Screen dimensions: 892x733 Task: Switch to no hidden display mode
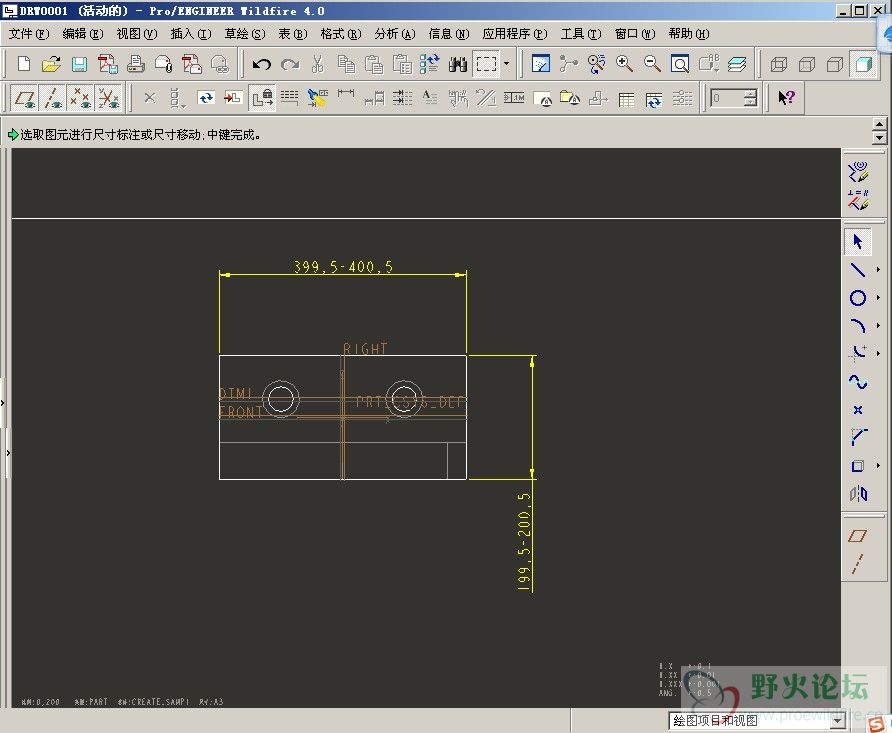(x=835, y=64)
